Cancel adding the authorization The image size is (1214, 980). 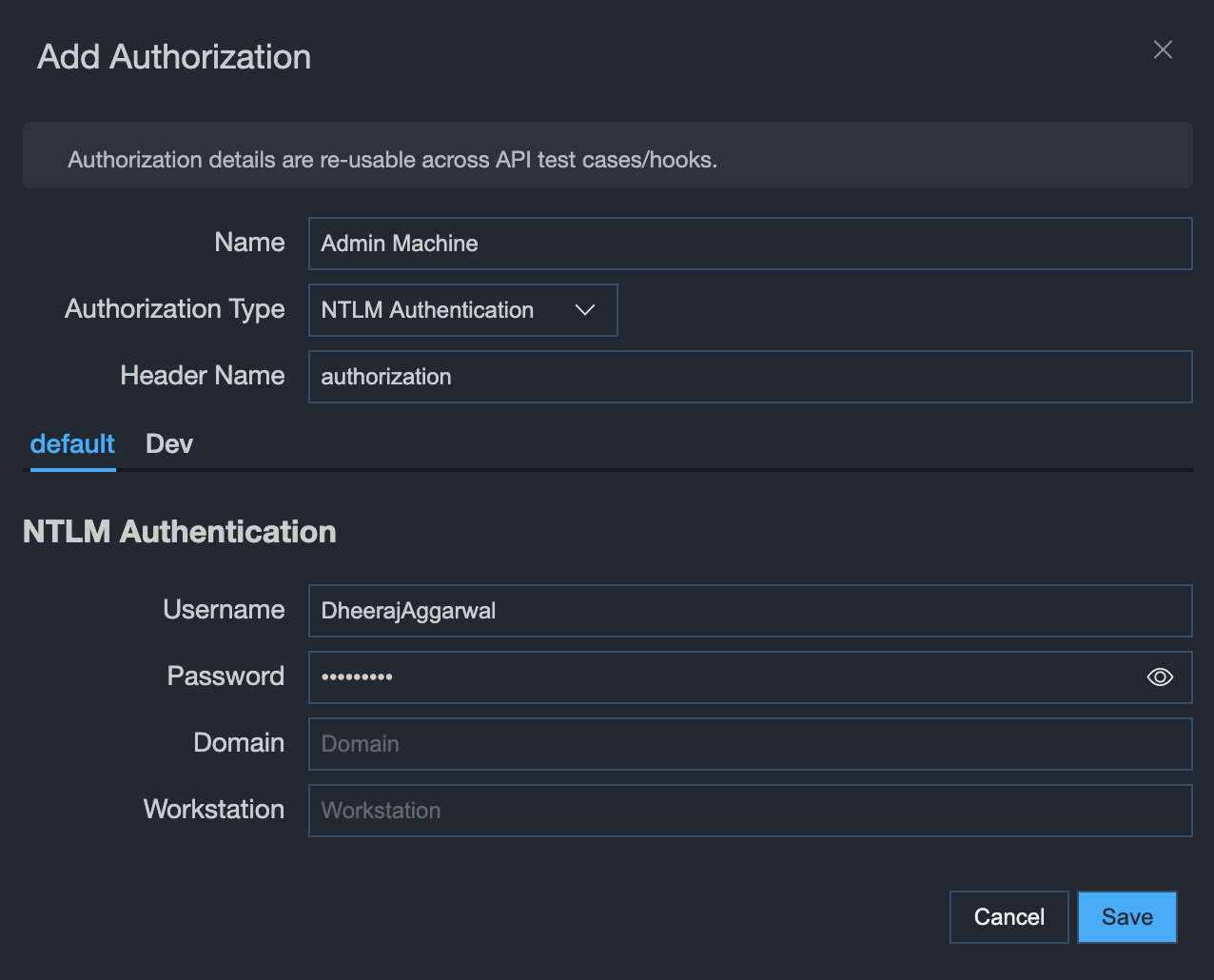[1008, 916]
